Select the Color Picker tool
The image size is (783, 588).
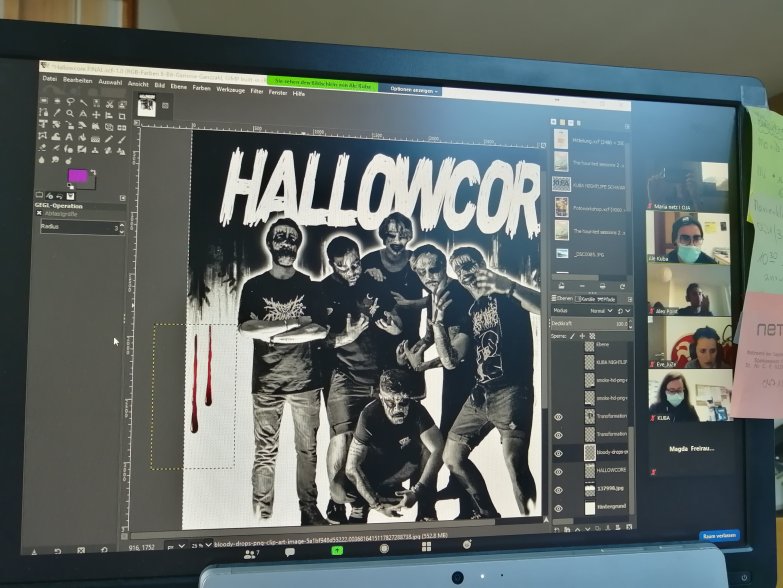(x=57, y=113)
